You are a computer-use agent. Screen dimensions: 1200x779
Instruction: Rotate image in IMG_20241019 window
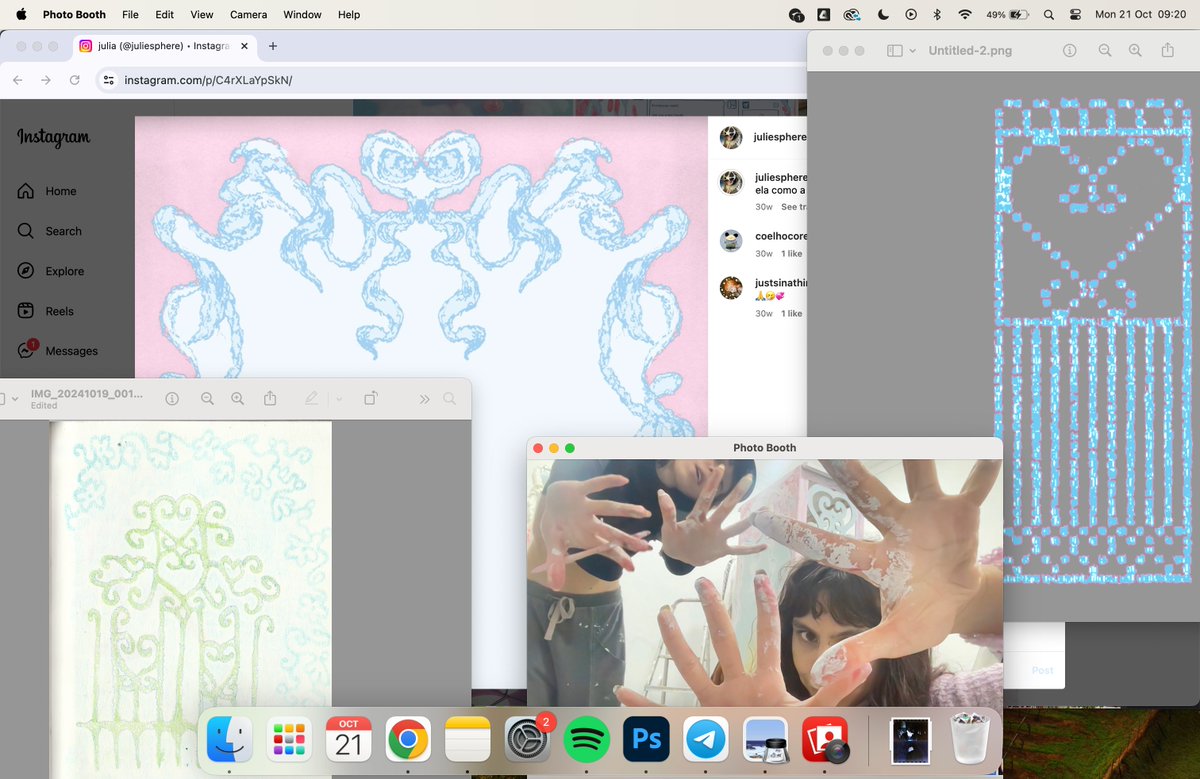[x=371, y=398]
